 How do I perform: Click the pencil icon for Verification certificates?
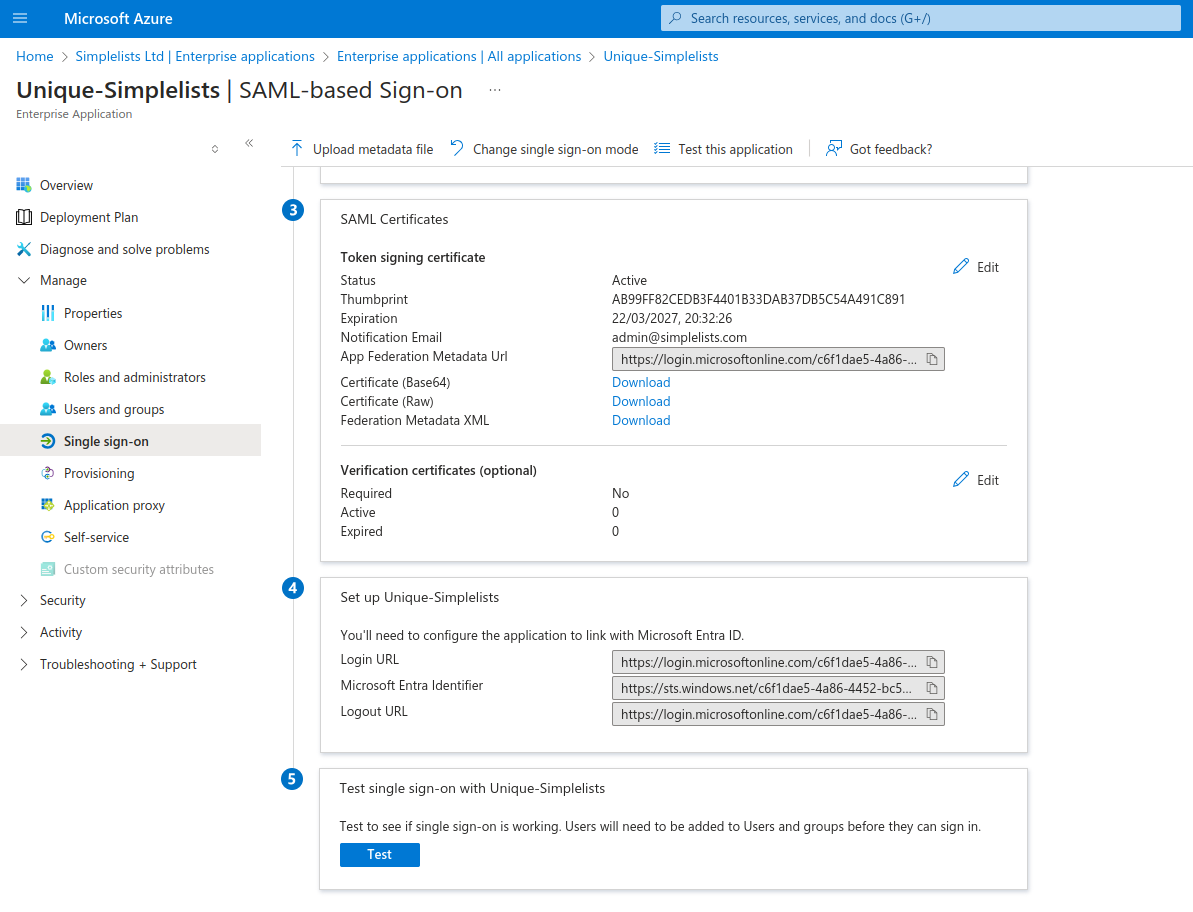[x=961, y=479]
